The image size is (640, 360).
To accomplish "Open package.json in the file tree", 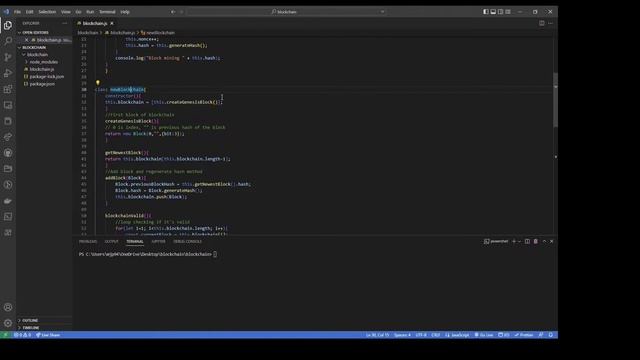I will click(x=42, y=84).
